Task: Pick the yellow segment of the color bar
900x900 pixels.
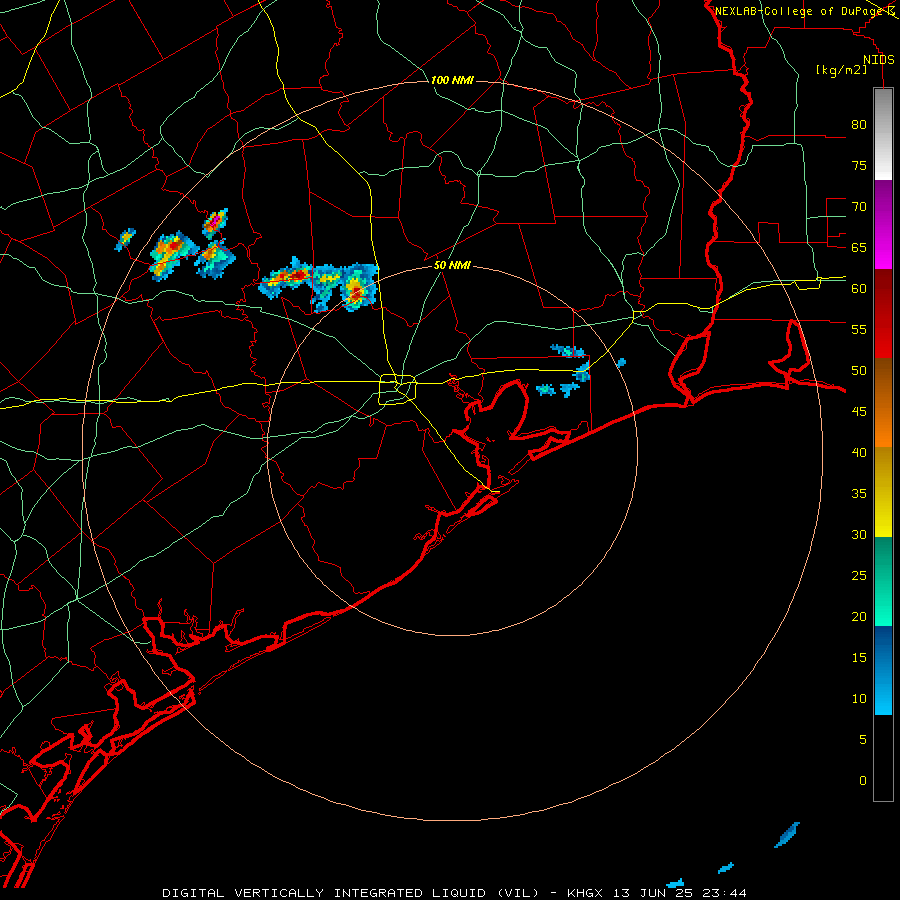Action: point(883,492)
